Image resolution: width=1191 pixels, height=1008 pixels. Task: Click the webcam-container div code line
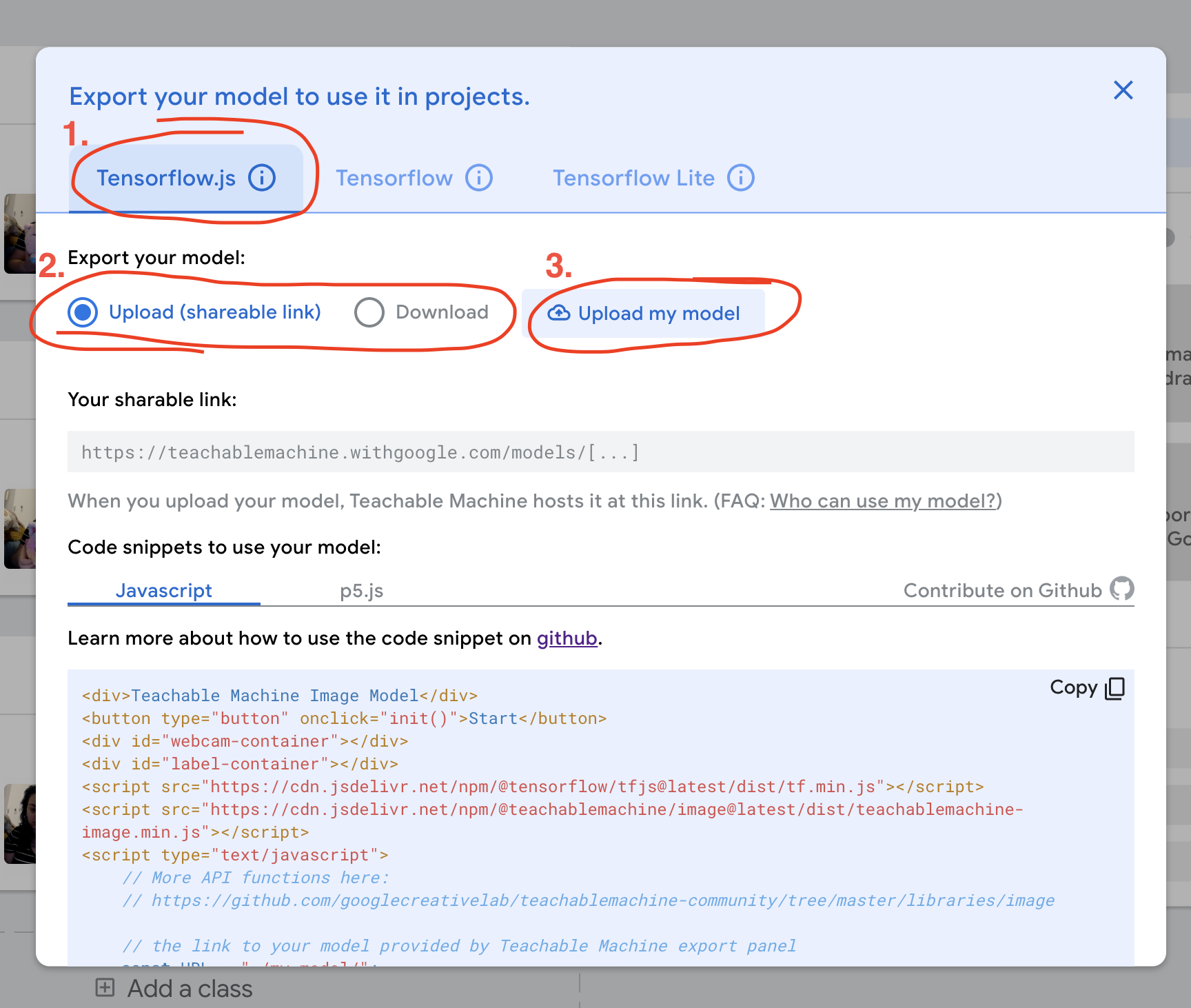point(245,741)
